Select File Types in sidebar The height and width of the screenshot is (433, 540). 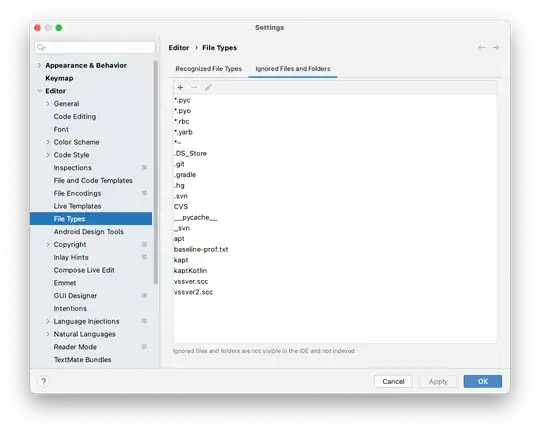(91, 219)
